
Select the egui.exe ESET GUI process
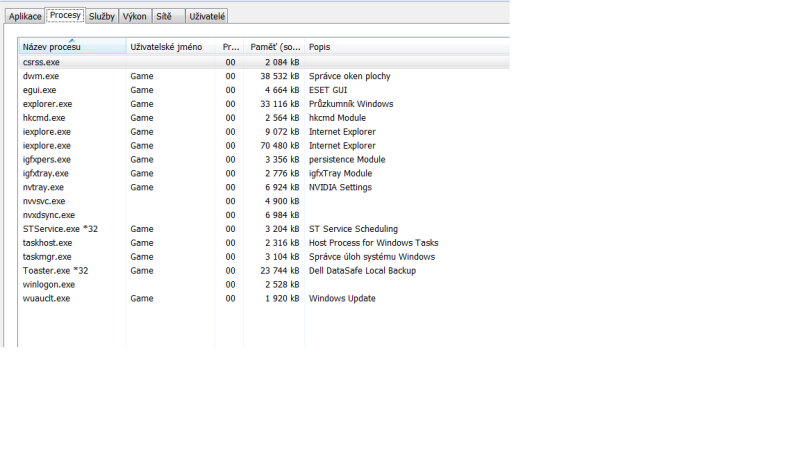40,90
